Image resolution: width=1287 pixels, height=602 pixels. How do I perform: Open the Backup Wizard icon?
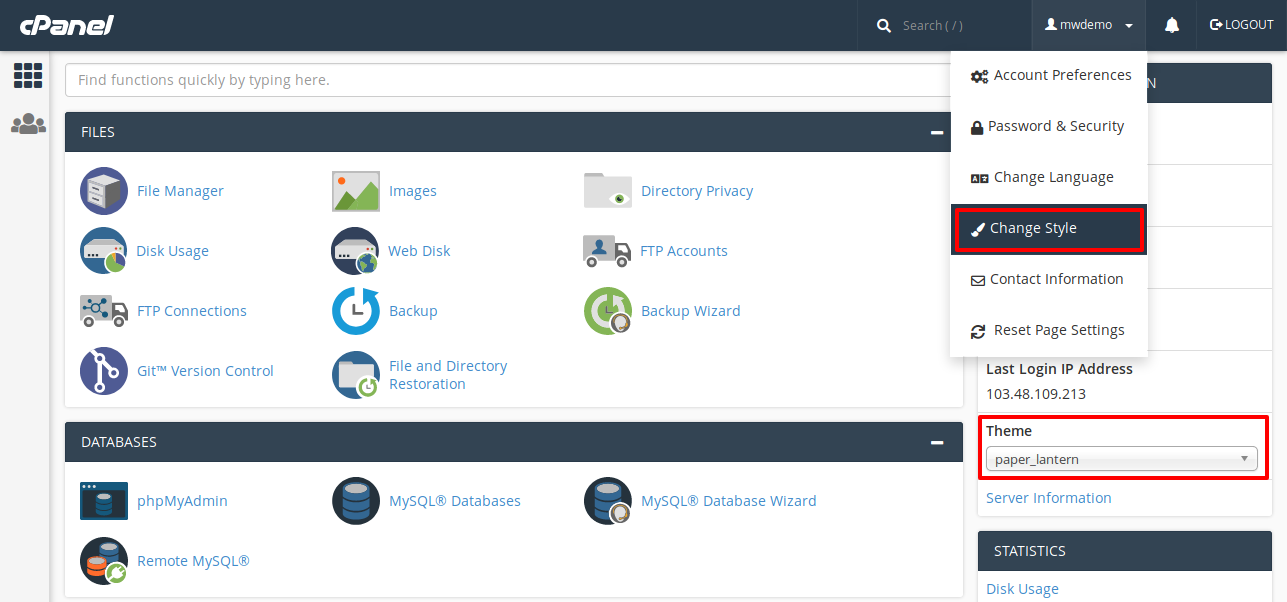pos(608,311)
